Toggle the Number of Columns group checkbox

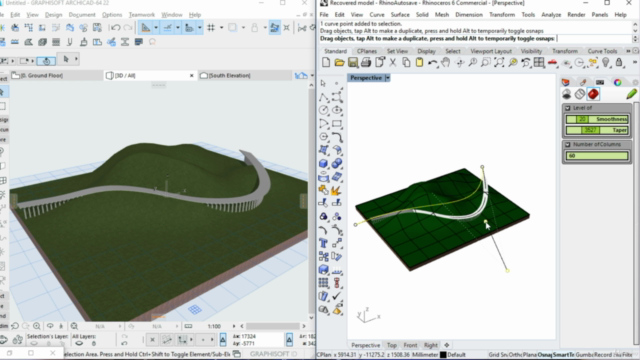click(x=567, y=144)
